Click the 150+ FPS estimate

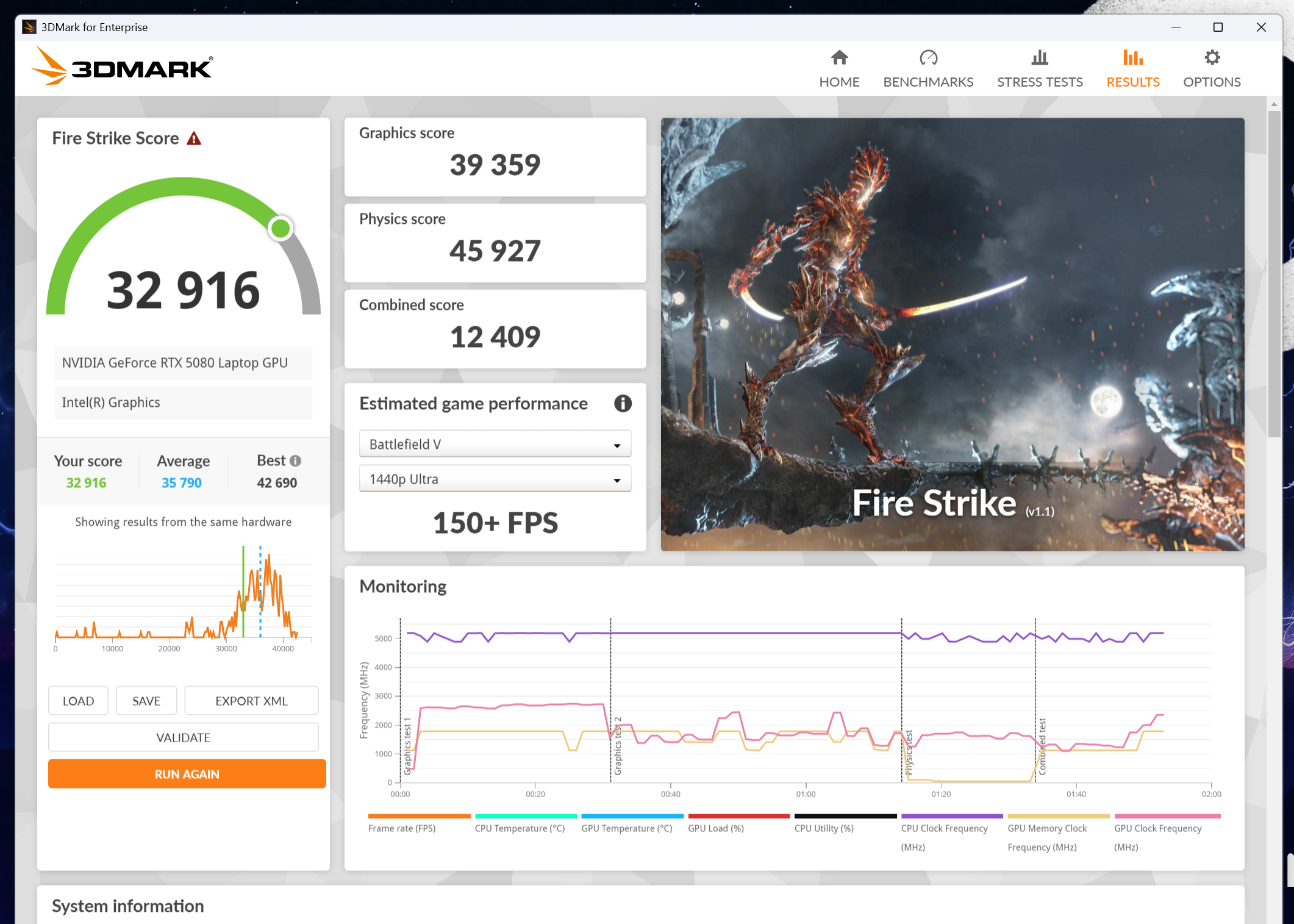495,523
